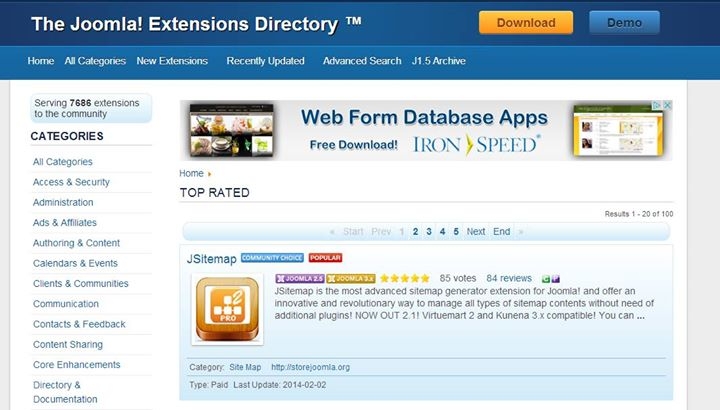Click the green component type icon
720x410 pixels.
(545, 278)
